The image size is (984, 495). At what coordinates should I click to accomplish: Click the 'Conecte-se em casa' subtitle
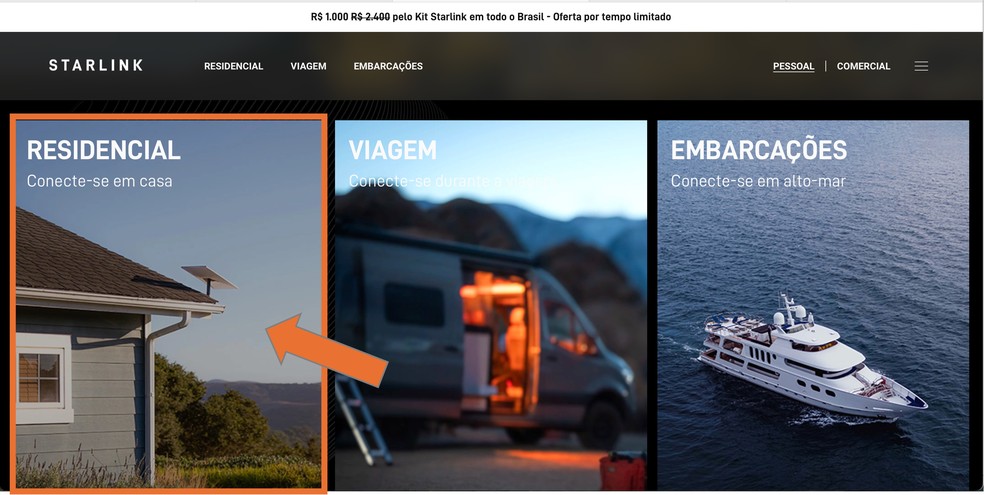tap(99, 181)
